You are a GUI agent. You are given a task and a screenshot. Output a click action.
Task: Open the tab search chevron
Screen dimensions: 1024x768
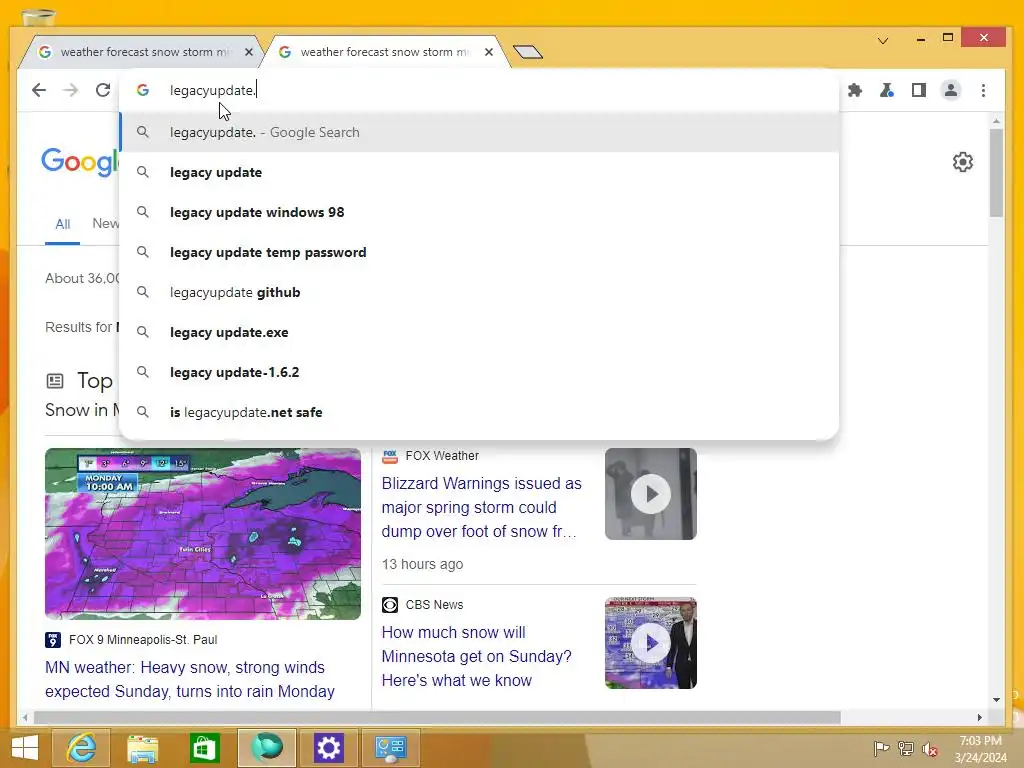click(883, 40)
